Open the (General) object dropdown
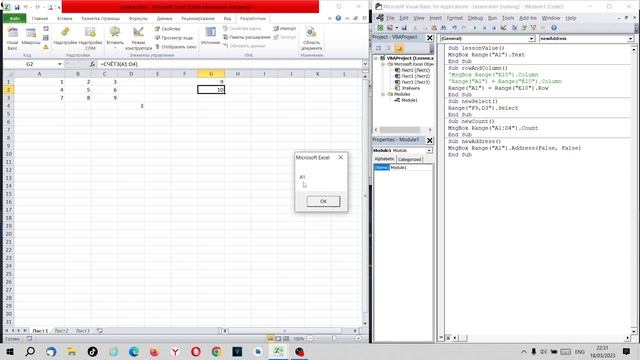Image resolution: width=640 pixels, height=360 pixels. [x=531, y=38]
